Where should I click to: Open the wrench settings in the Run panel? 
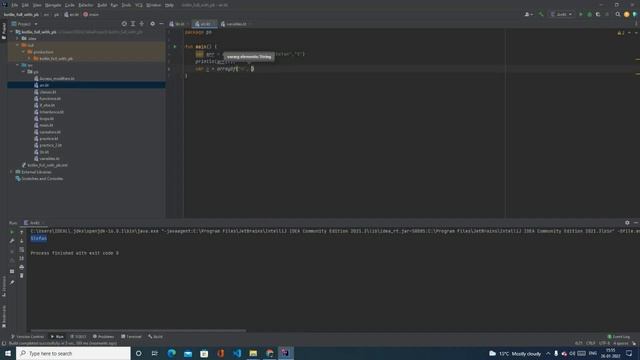tap(12, 241)
